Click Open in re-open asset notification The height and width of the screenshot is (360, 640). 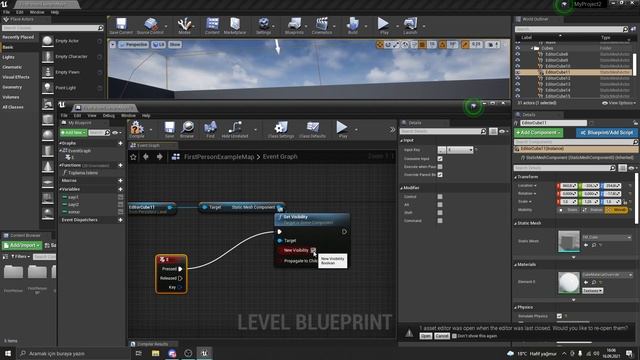coord(425,336)
